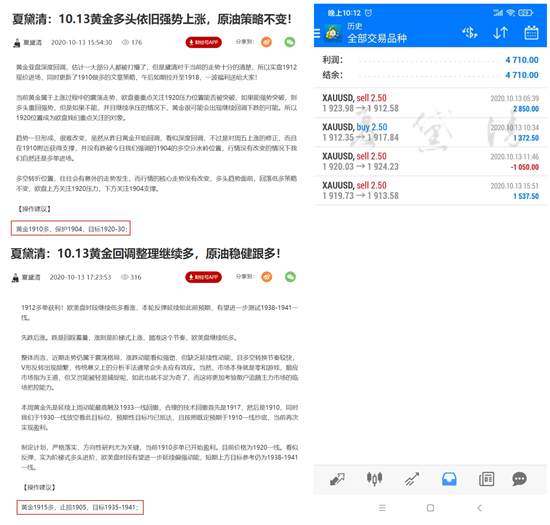Switch to the Trade tab icon
The width and height of the screenshot is (550, 525).
point(412,479)
